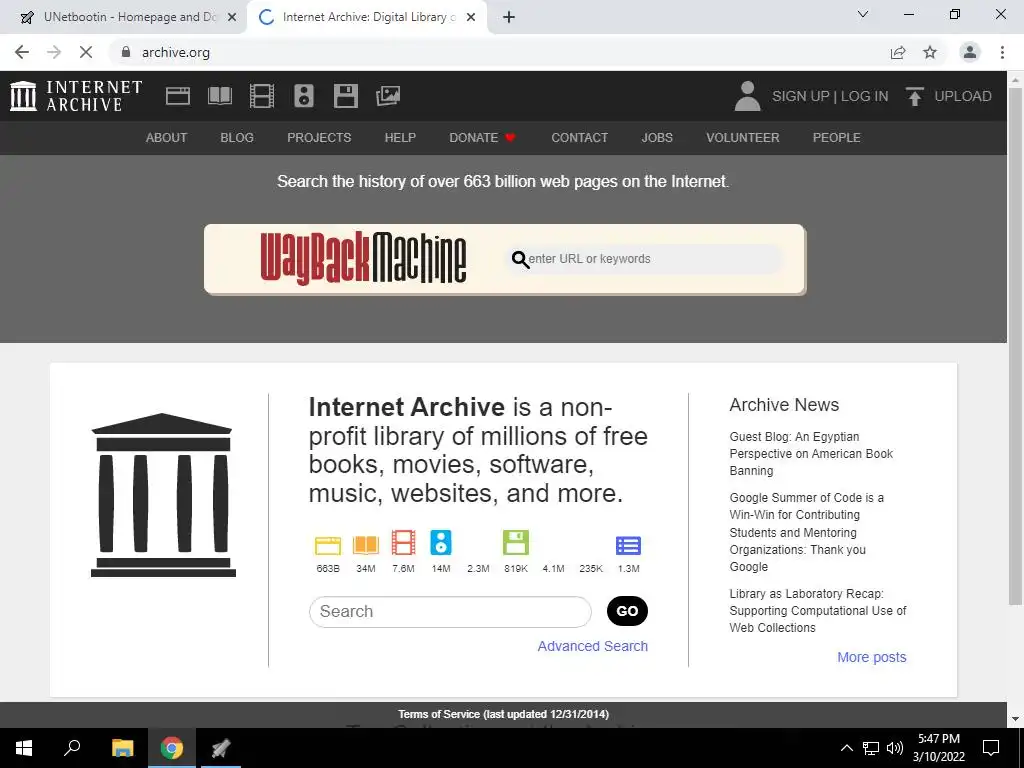
Task: Click the SIGN UP link
Action: 800,96
